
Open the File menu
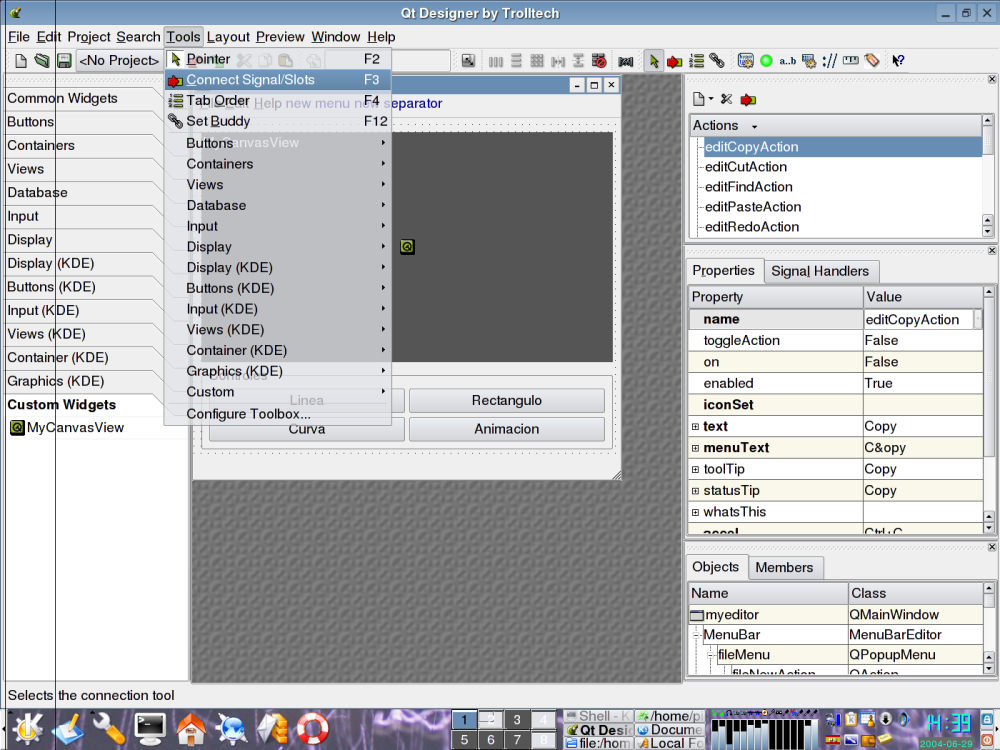(18, 37)
